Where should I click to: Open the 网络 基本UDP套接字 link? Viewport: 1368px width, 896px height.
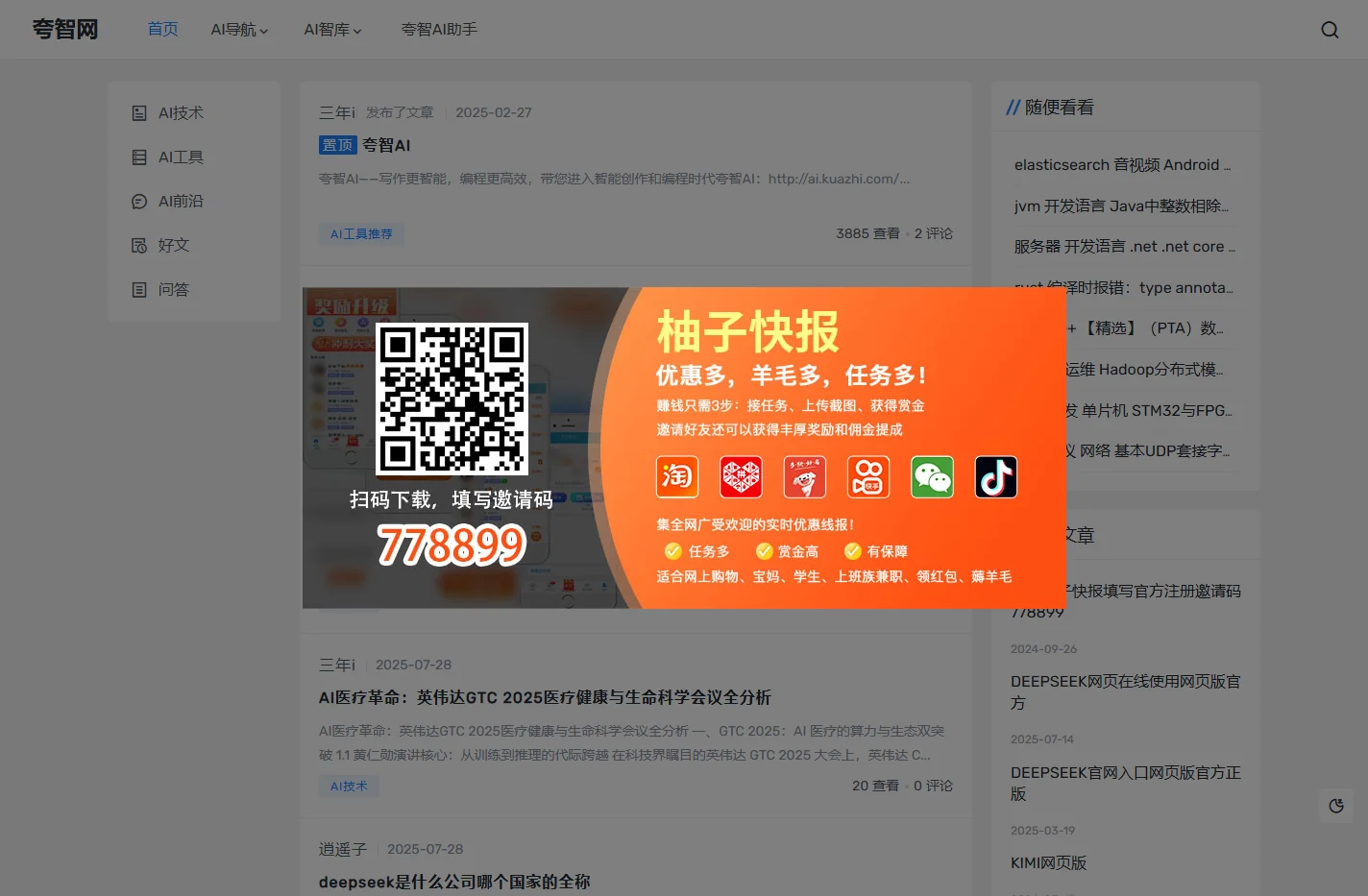coord(1148,451)
